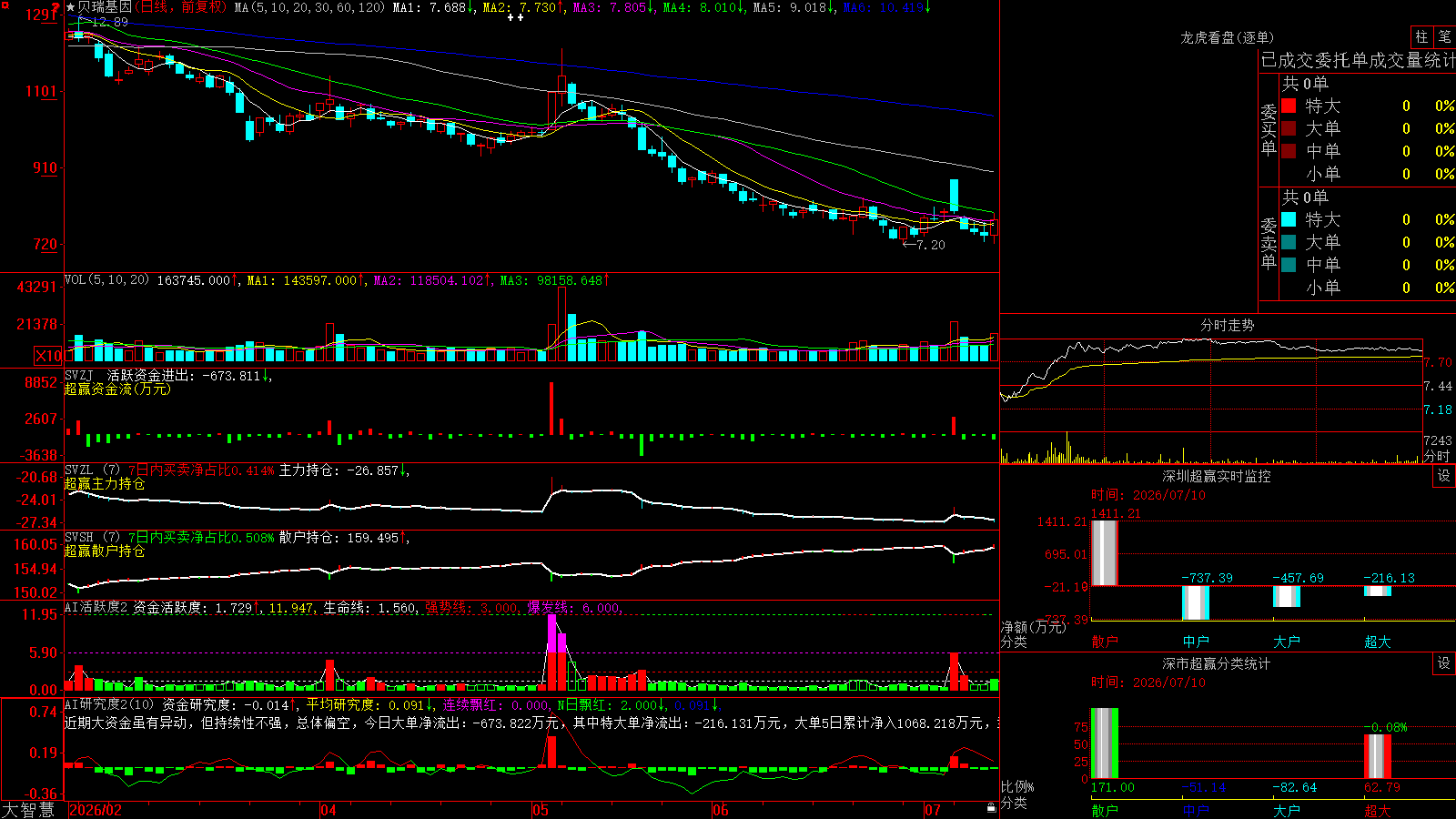
Task: Click the 委买单 section label
Action: pyautogui.click(x=1269, y=129)
